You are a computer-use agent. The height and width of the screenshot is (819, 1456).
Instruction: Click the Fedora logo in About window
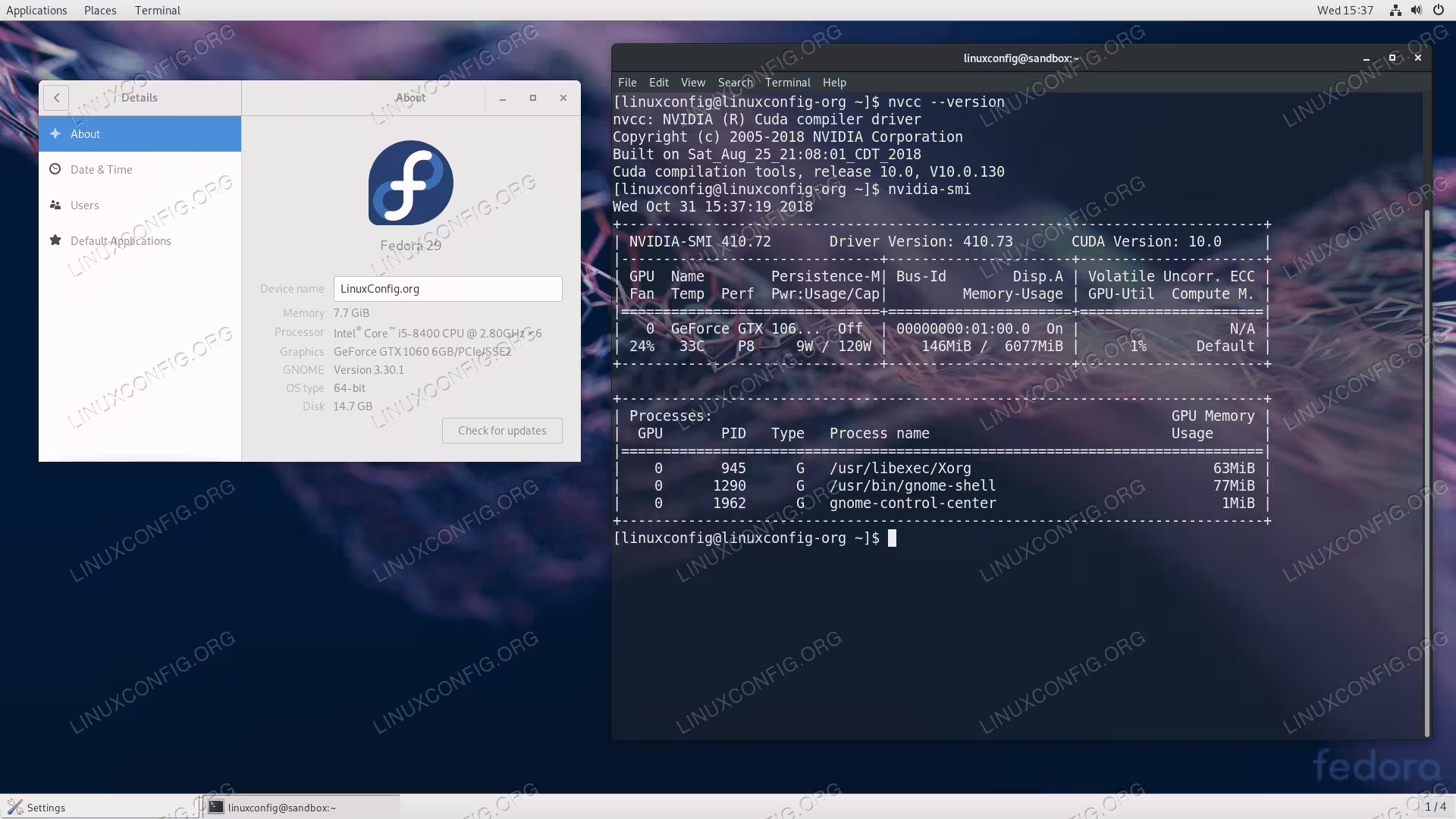coord(411,183)
